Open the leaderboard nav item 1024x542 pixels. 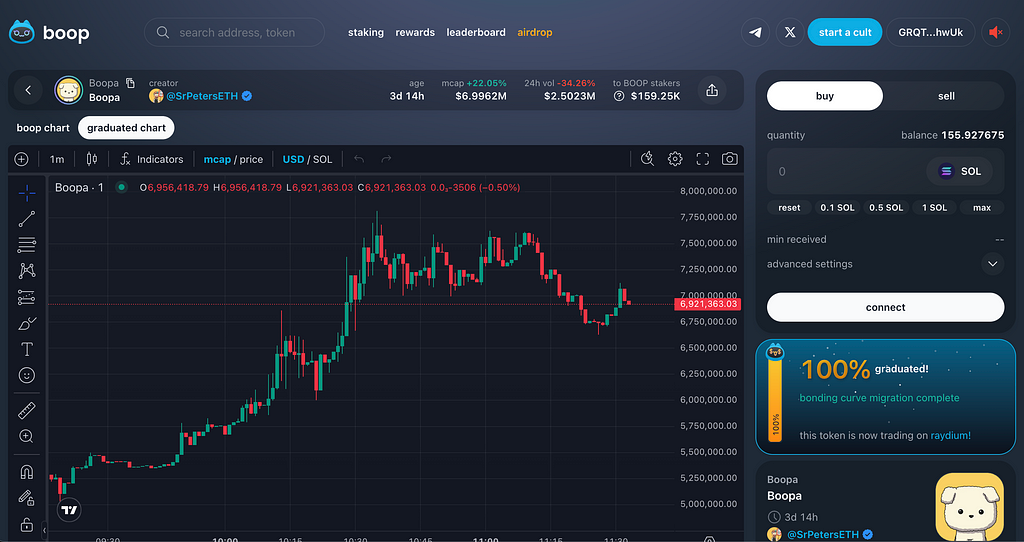[x=476, y=32]
